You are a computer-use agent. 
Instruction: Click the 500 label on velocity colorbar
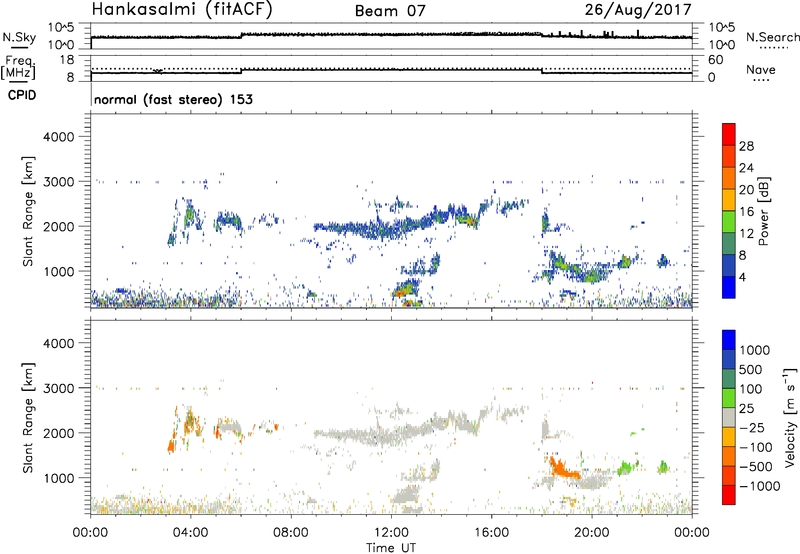pos(751,370)
